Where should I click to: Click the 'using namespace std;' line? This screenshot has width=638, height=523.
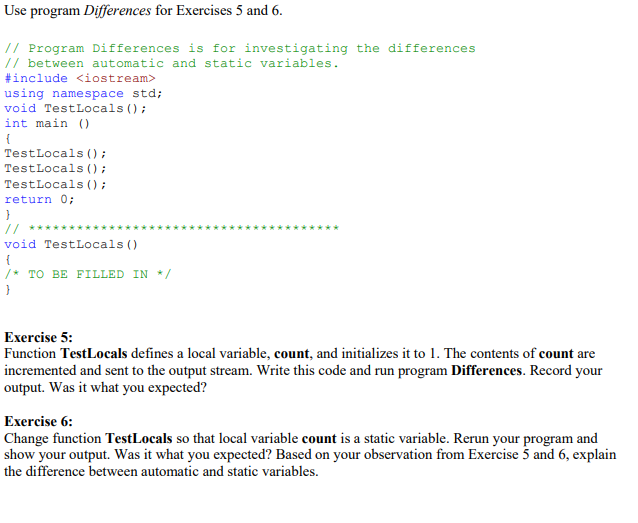83,94
